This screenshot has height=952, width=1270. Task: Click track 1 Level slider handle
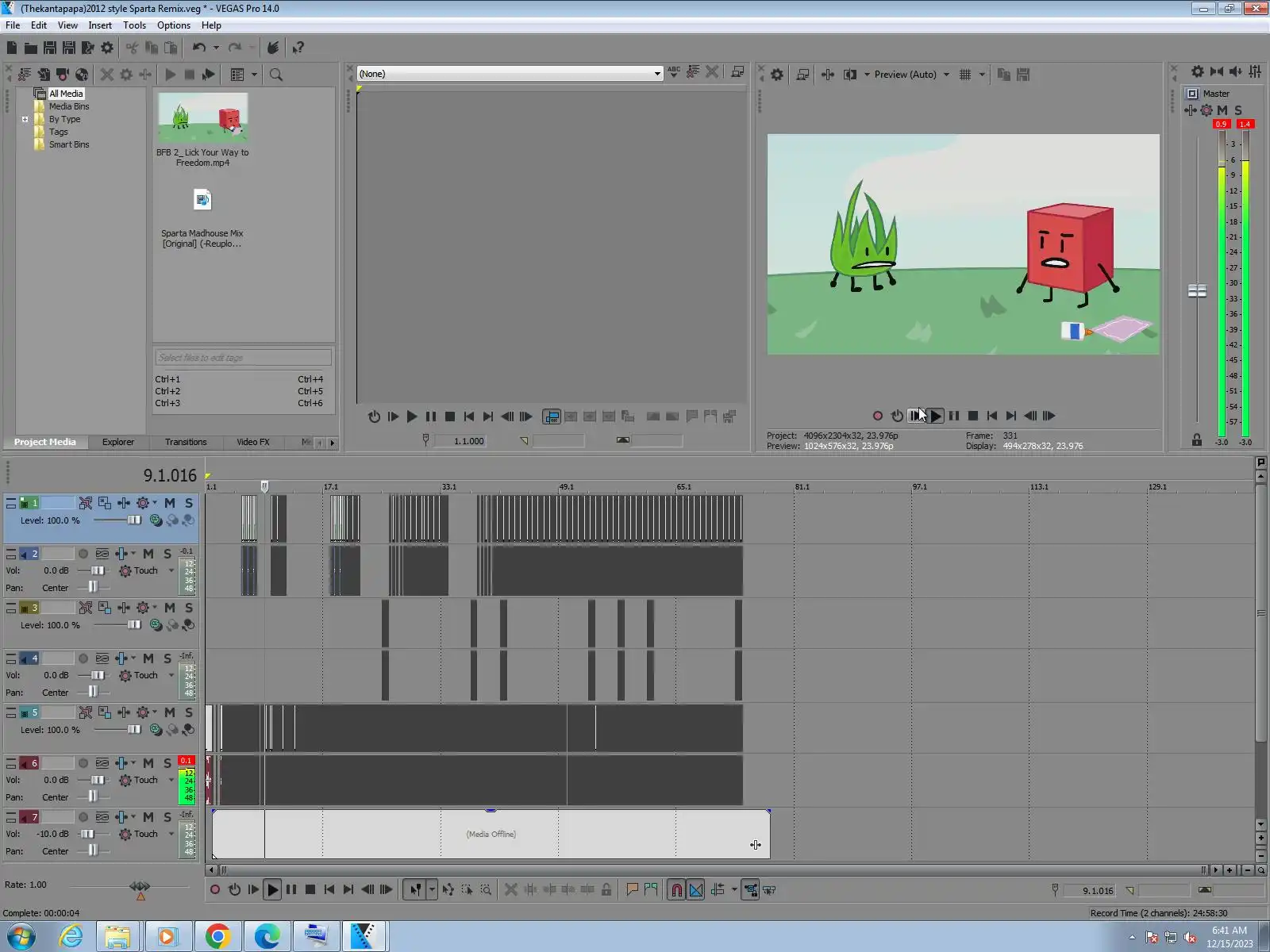[134, 520]
